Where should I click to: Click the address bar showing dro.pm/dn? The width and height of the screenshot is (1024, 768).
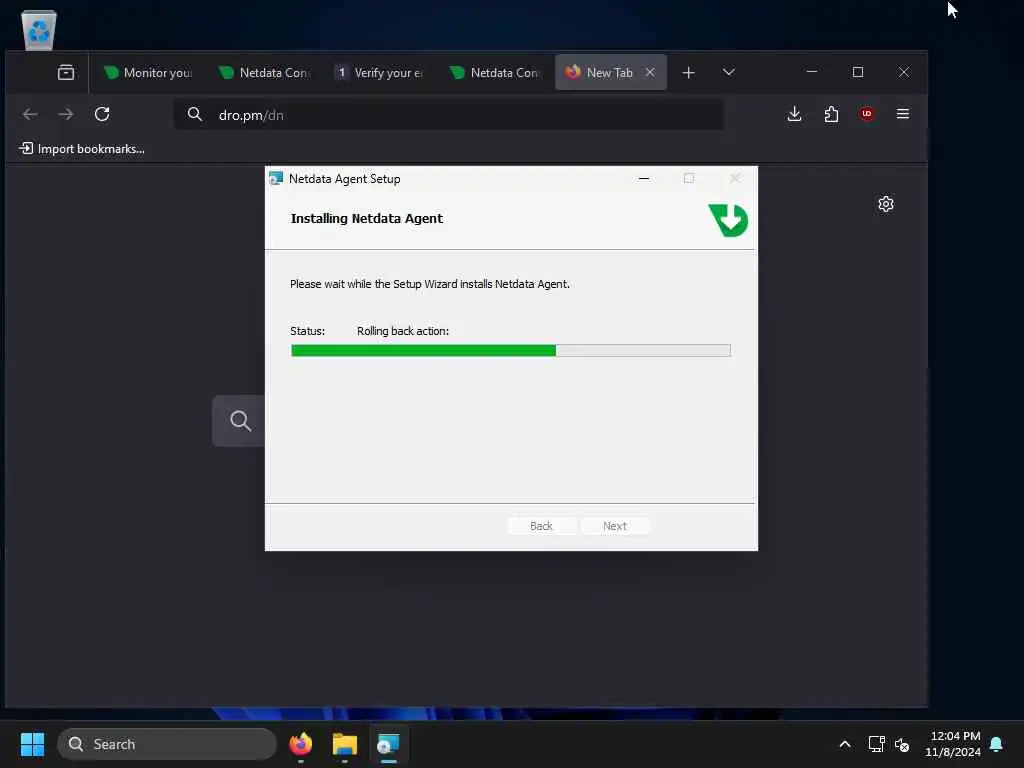(449, 115)
